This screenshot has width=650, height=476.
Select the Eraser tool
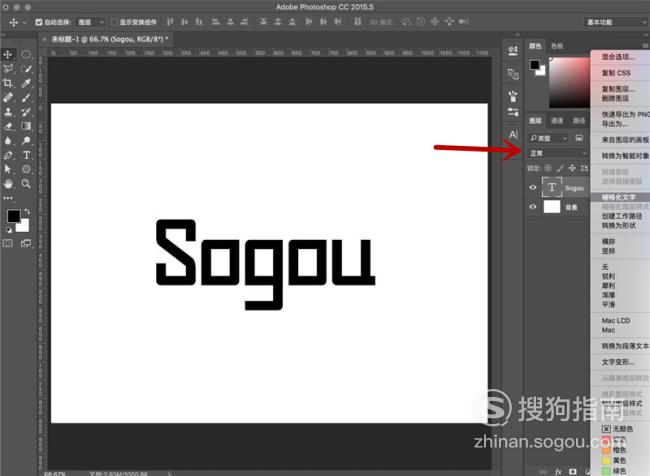pyautogui.click(x=8, y=126)
